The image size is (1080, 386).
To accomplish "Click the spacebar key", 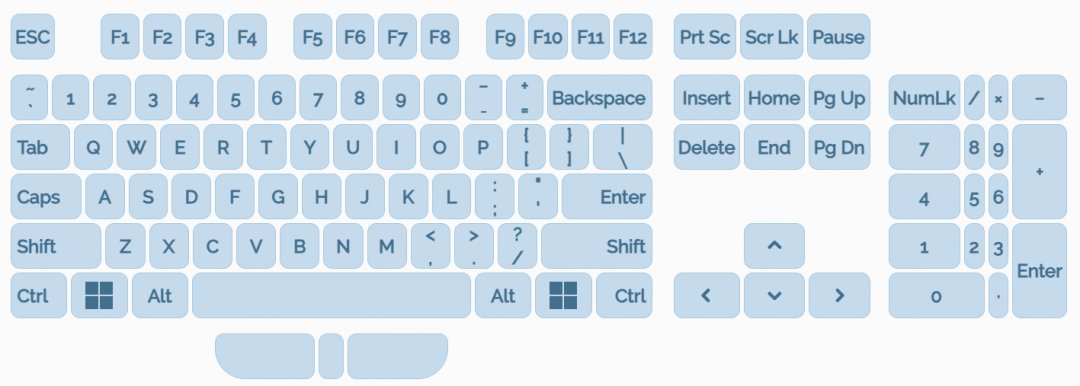I will pos(331,296).
